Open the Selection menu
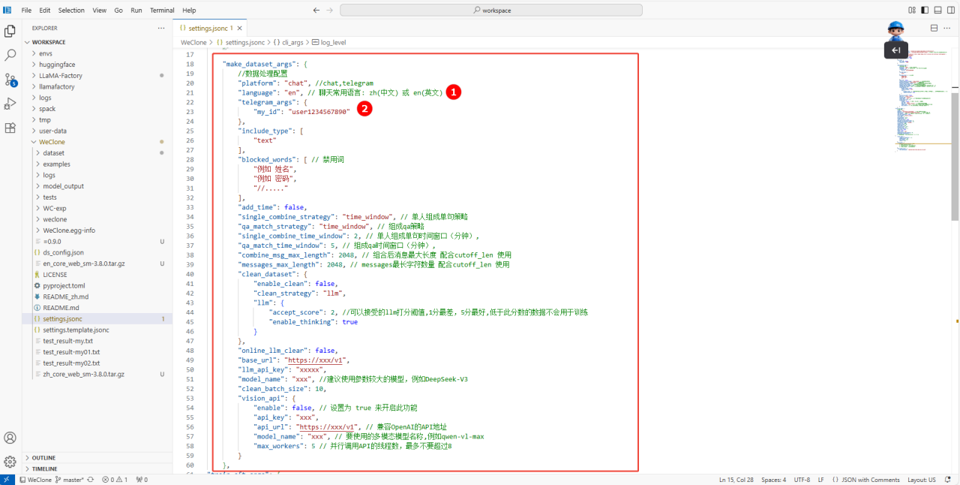Image resolution: width=960 pixels, height=485 pixels. pos(71,10)
